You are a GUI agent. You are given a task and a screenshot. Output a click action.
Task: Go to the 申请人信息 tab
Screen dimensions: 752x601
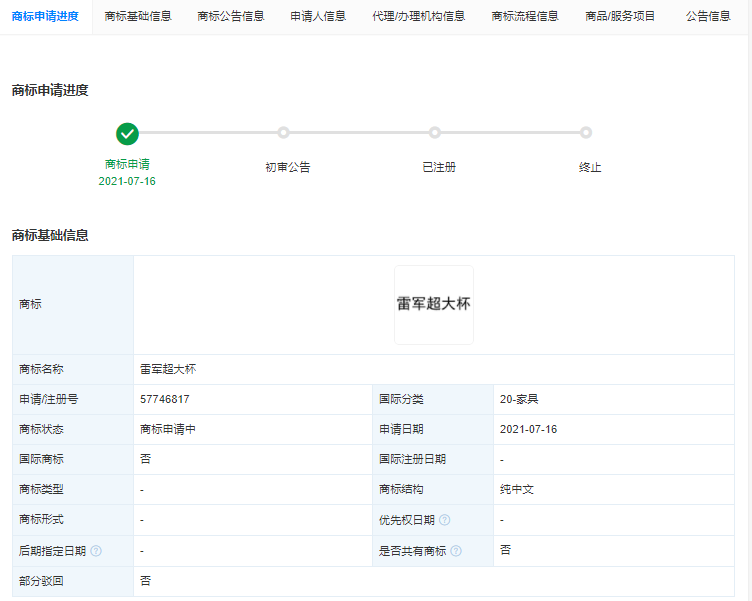(x=318, y=16)
